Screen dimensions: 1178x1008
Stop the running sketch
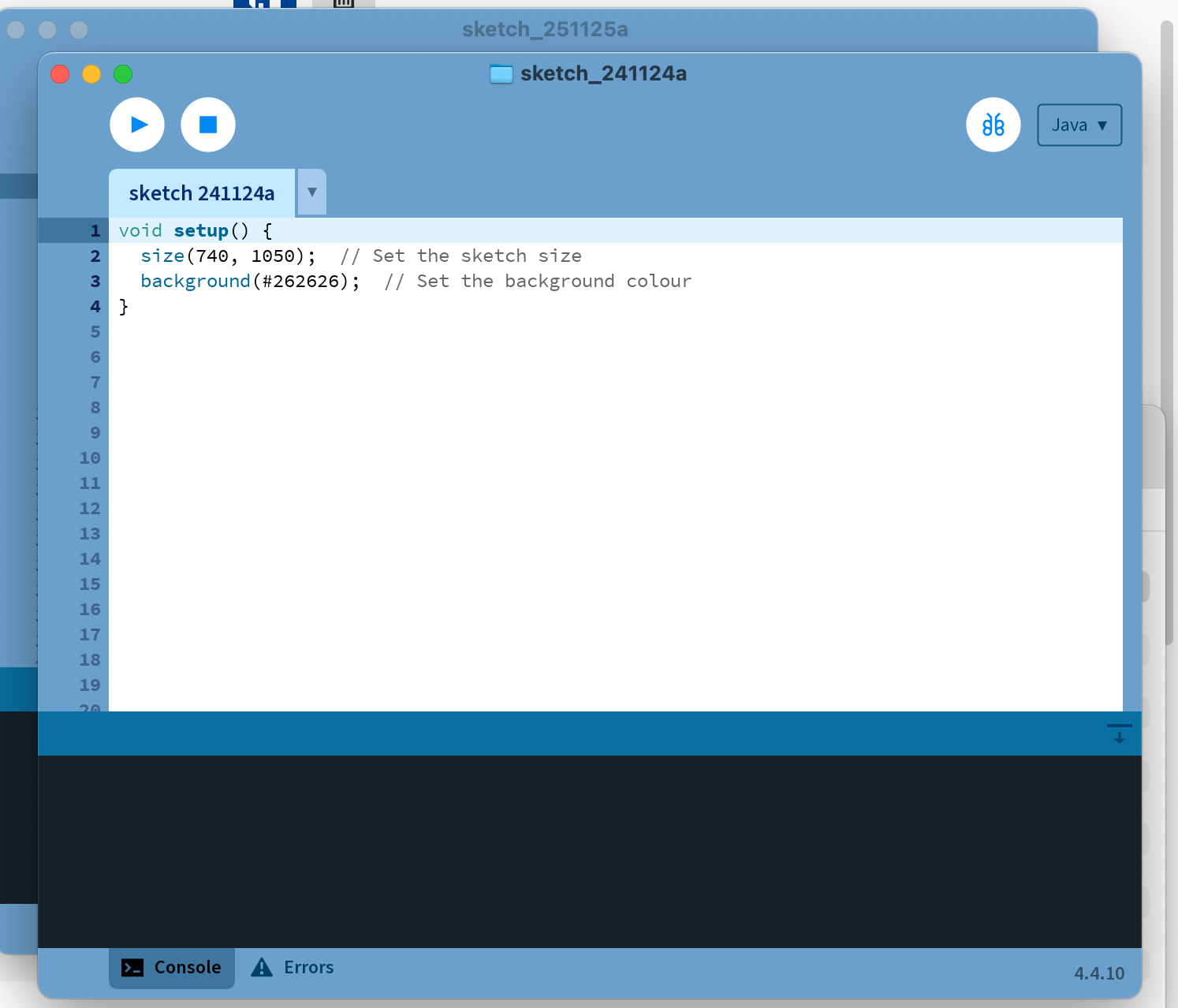(208, 125)
